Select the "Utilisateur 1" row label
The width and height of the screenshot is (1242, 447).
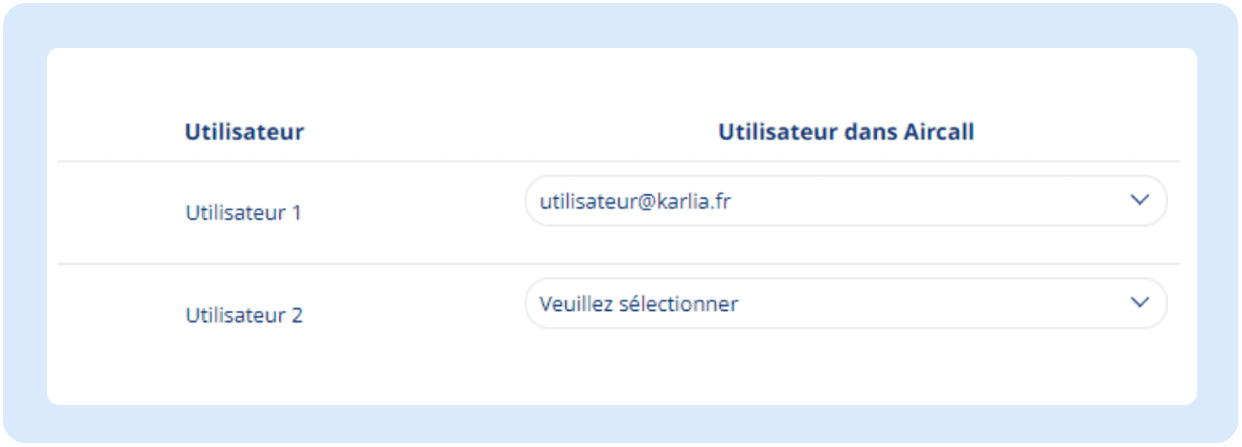244,213
